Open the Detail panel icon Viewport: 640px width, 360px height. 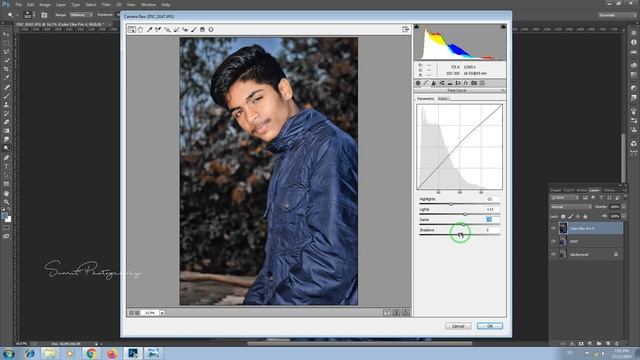pos(434,83)
